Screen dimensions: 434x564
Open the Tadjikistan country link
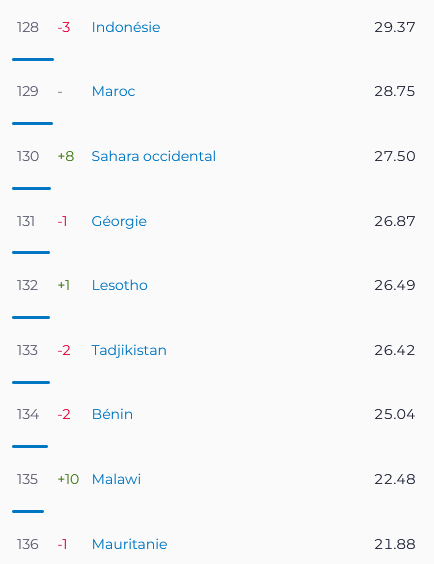click(x=129, y=350)
